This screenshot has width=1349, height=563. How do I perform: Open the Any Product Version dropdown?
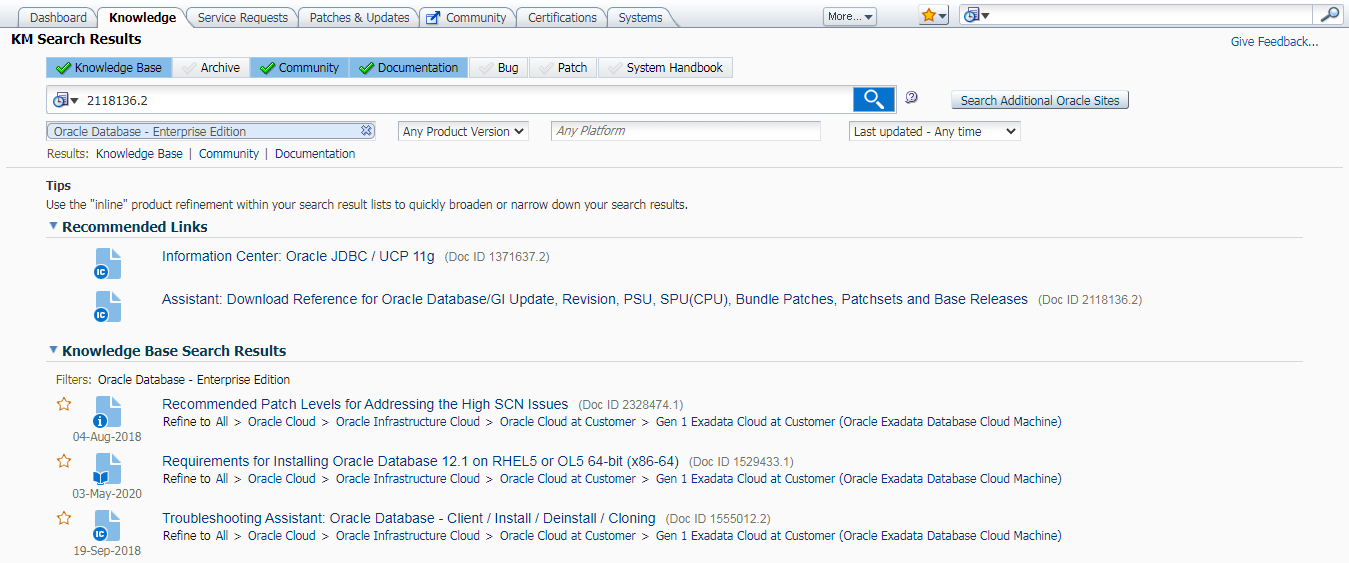[x=463, y=131]
